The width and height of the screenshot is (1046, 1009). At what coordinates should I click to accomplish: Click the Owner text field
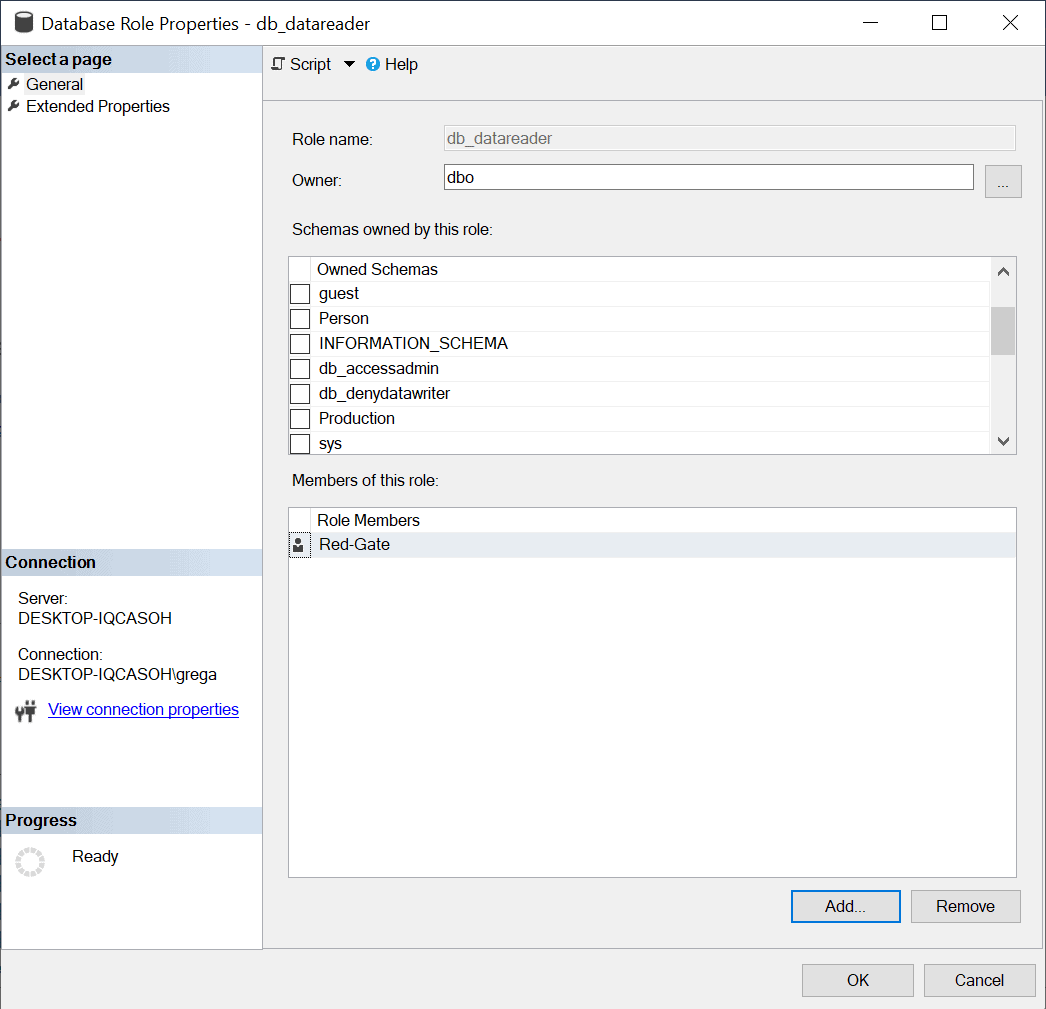coord(708,177)
